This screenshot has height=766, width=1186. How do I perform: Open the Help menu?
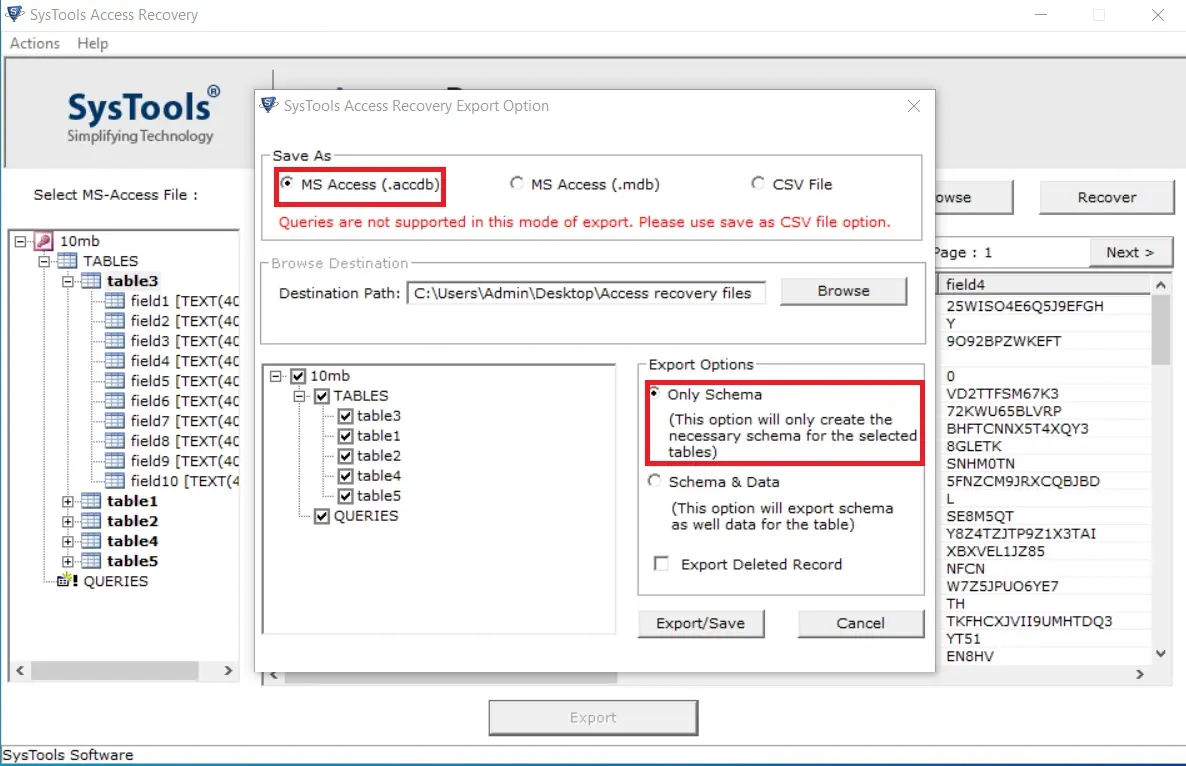92,44
